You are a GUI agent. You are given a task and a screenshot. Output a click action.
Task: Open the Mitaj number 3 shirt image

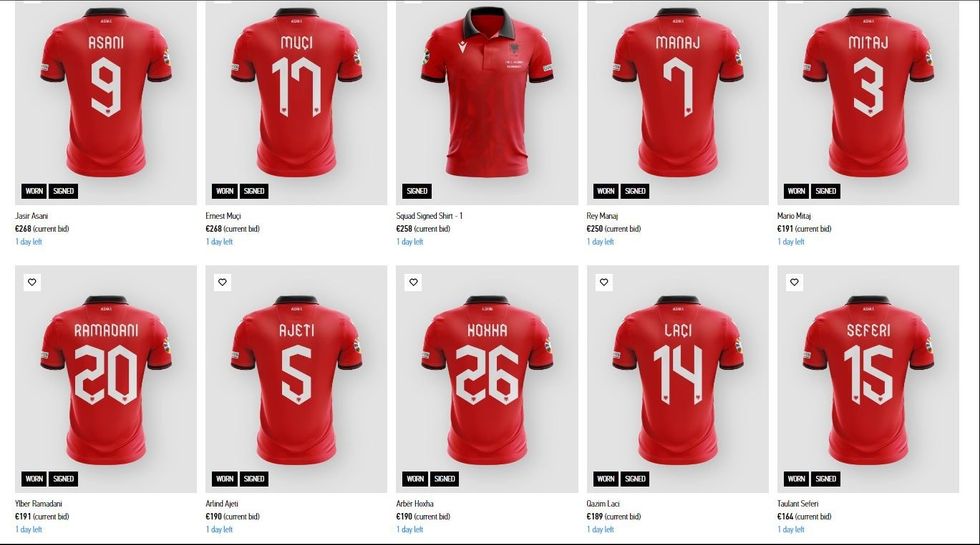(868, 102)
